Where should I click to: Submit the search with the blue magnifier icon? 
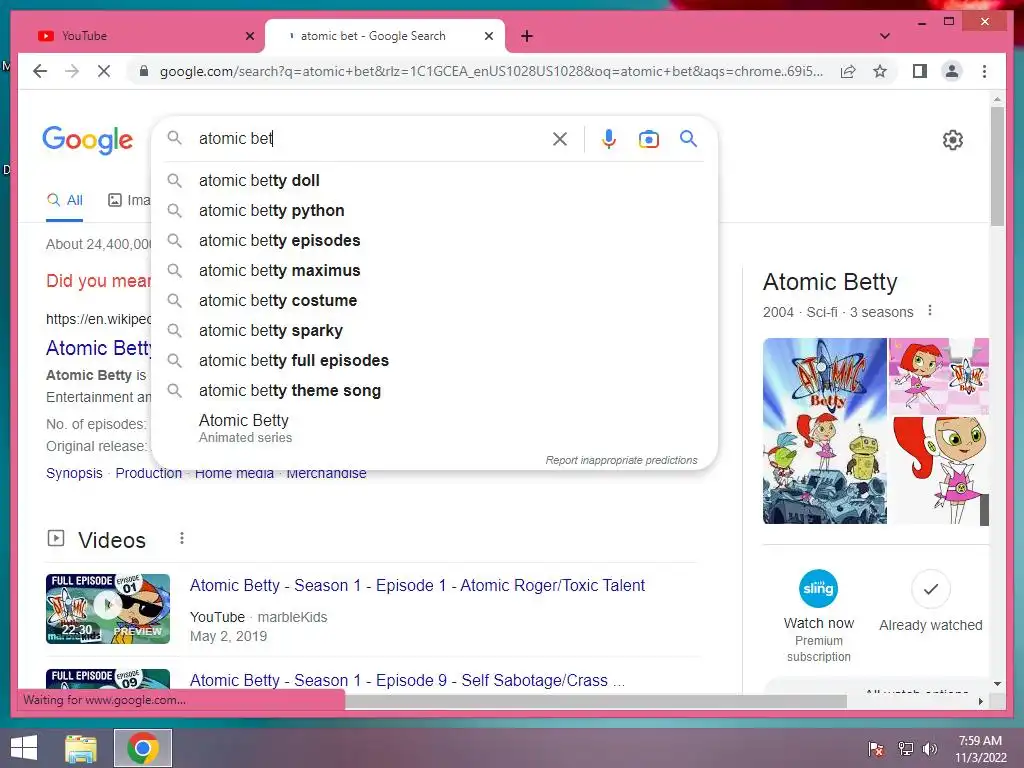pyautogui.click(x=688, y=138)
